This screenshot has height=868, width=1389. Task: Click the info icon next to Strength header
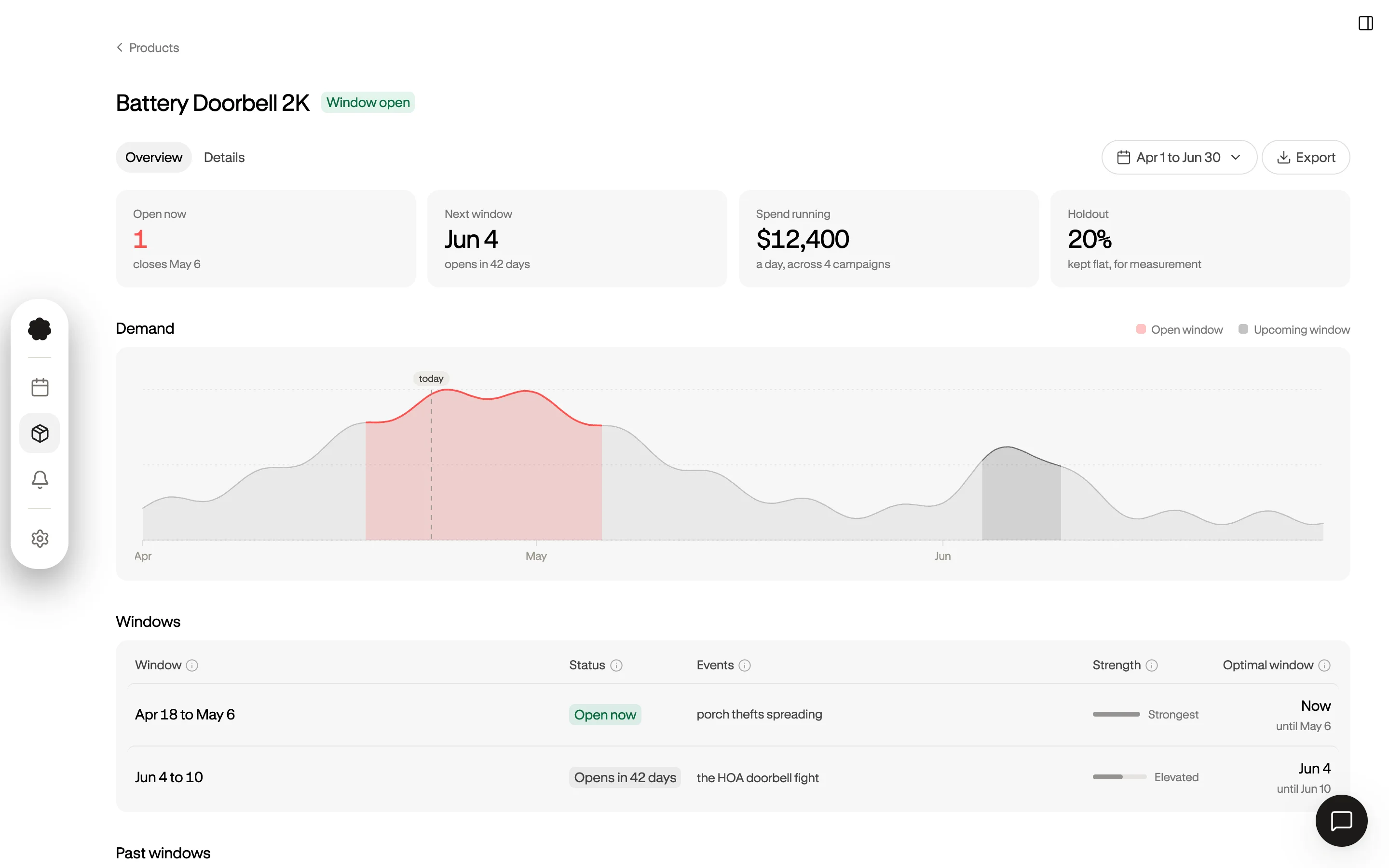coord(1151,665)
